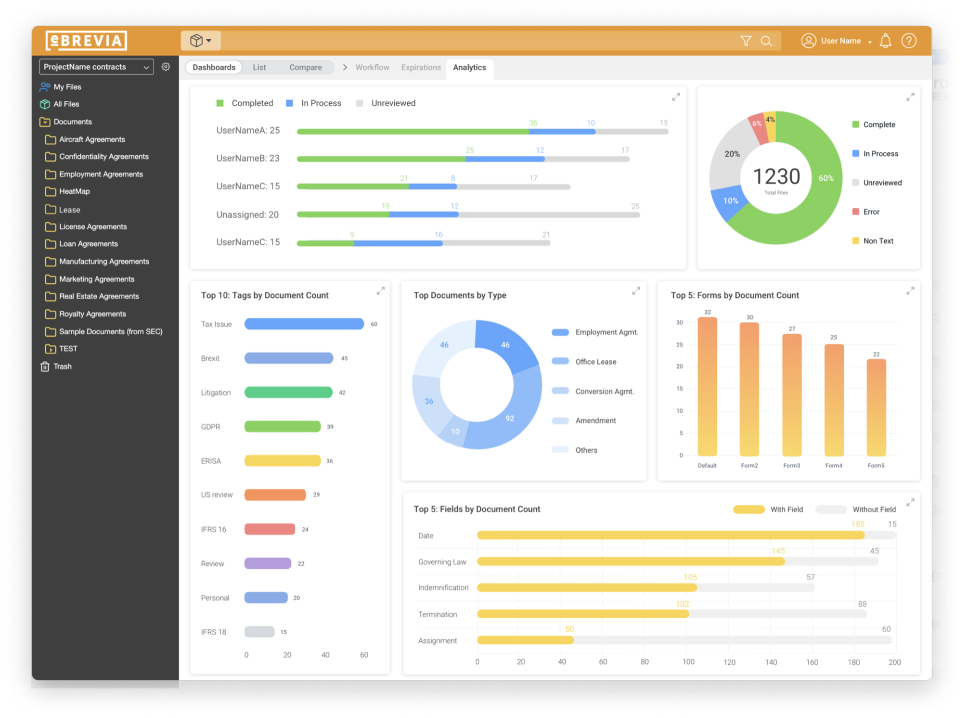964x718 pixels.
Task: Expand the user progress chart panel
Action: click(x=676, y=97)
